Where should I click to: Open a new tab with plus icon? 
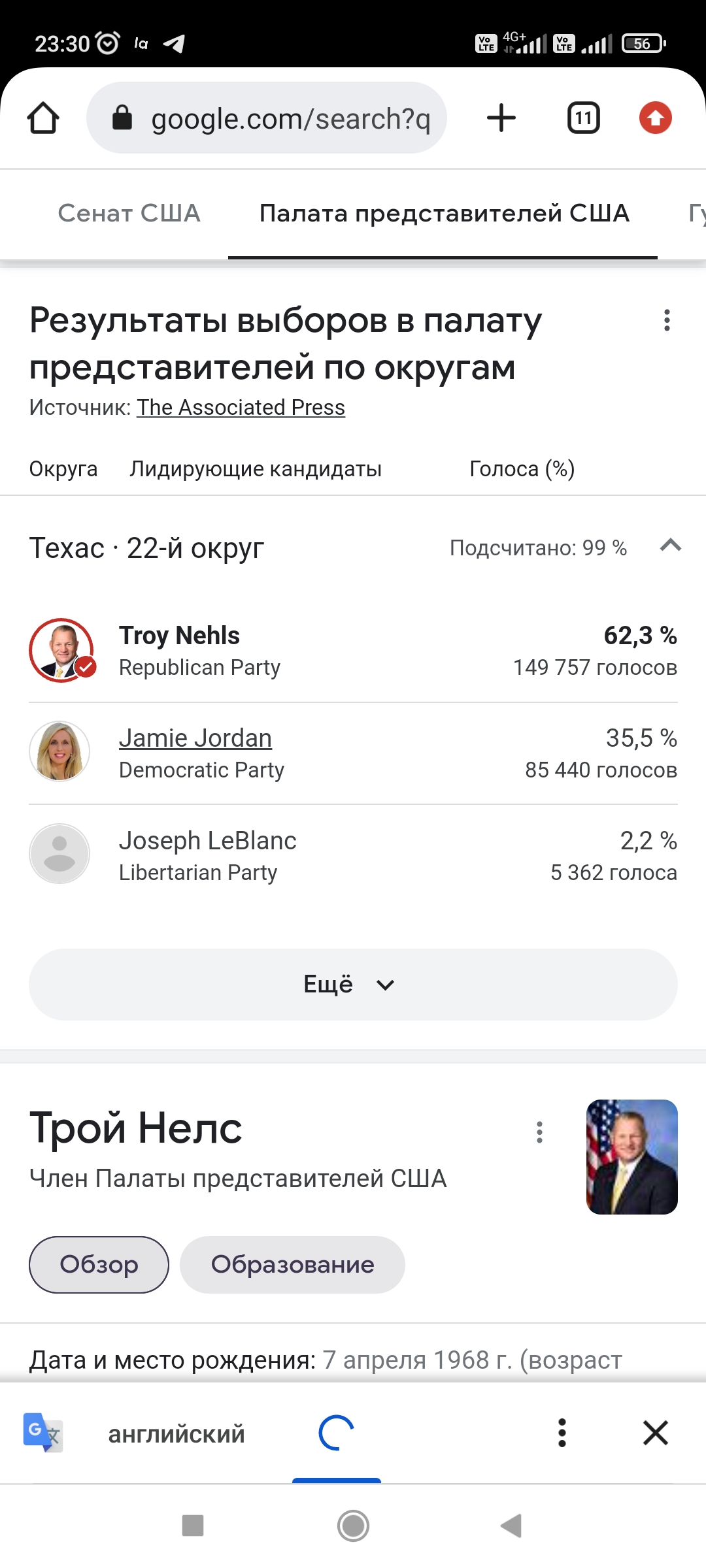pos(501,118)
